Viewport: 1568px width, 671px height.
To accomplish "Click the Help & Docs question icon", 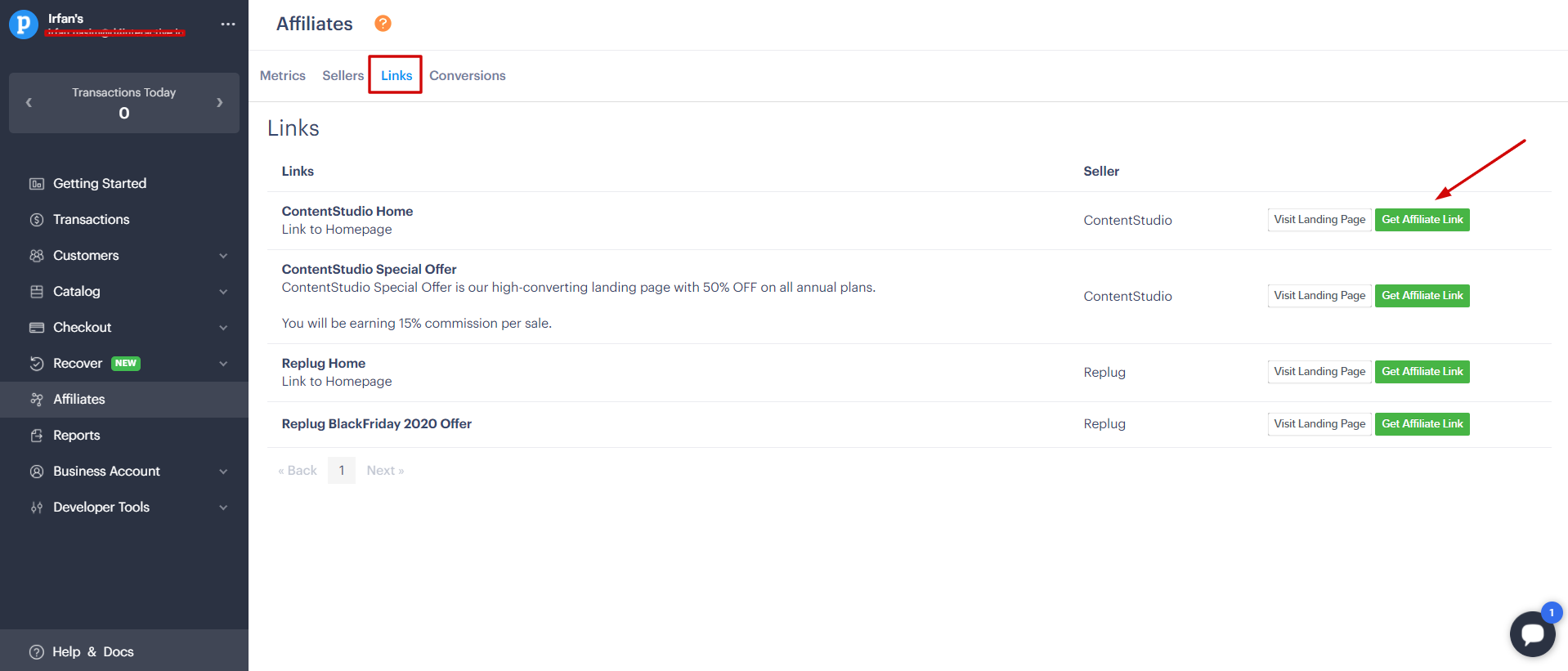I will point(37,652).
